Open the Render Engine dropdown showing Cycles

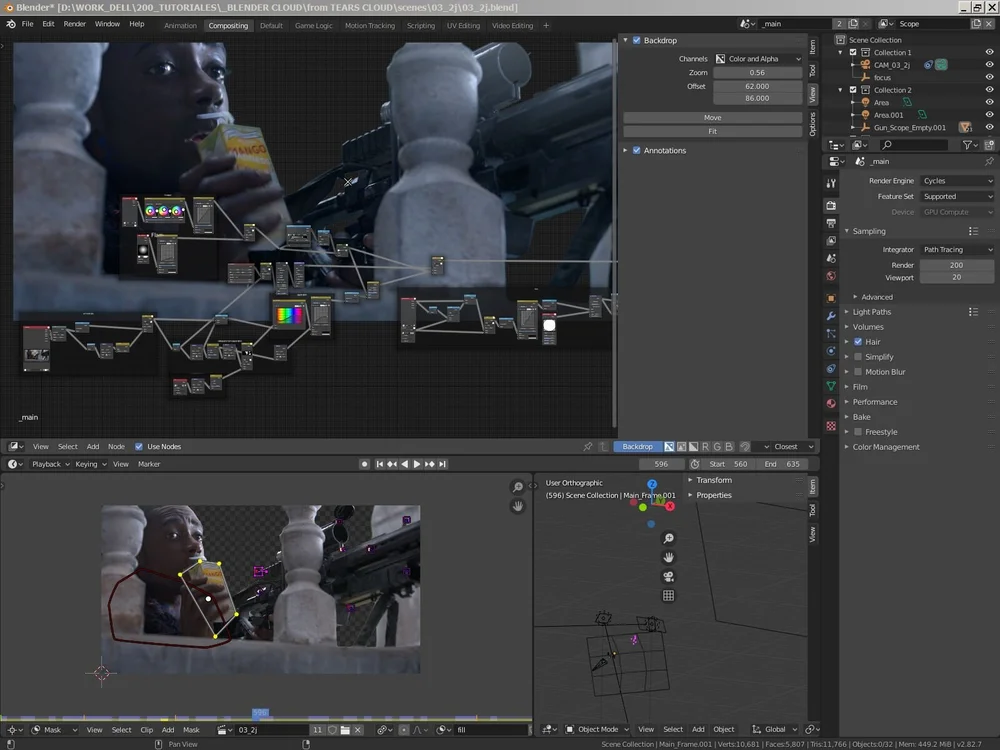957,181
